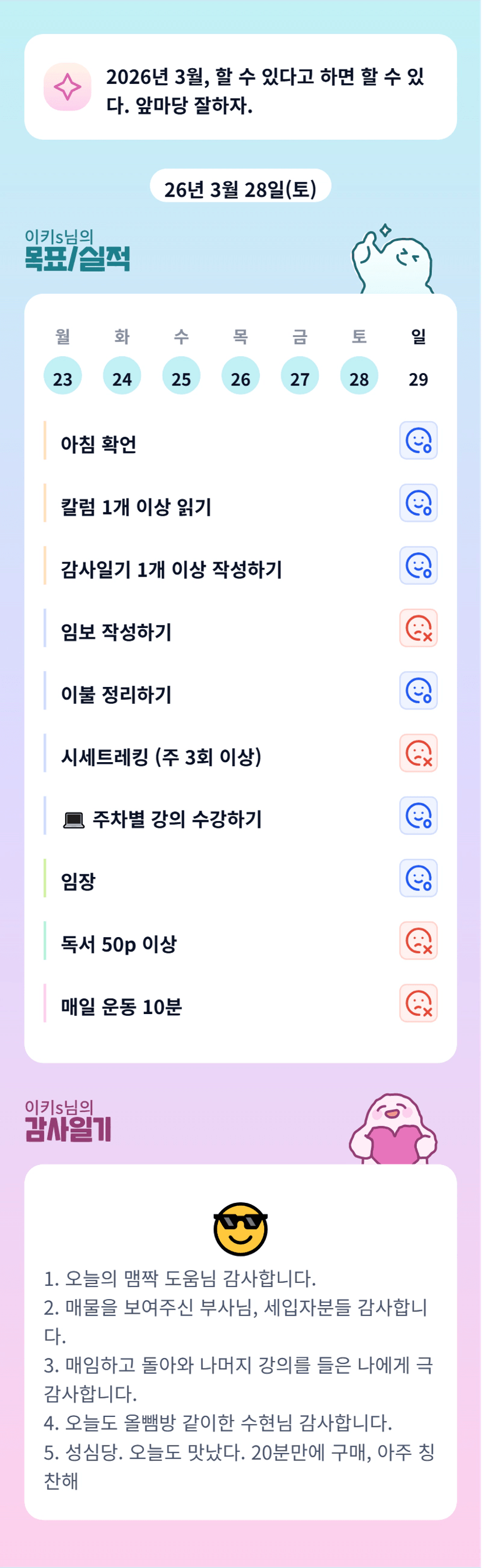Click the pink sparkle star icon
The width and height of the screenshot is (482, 1568).
(x=68, y=87)
